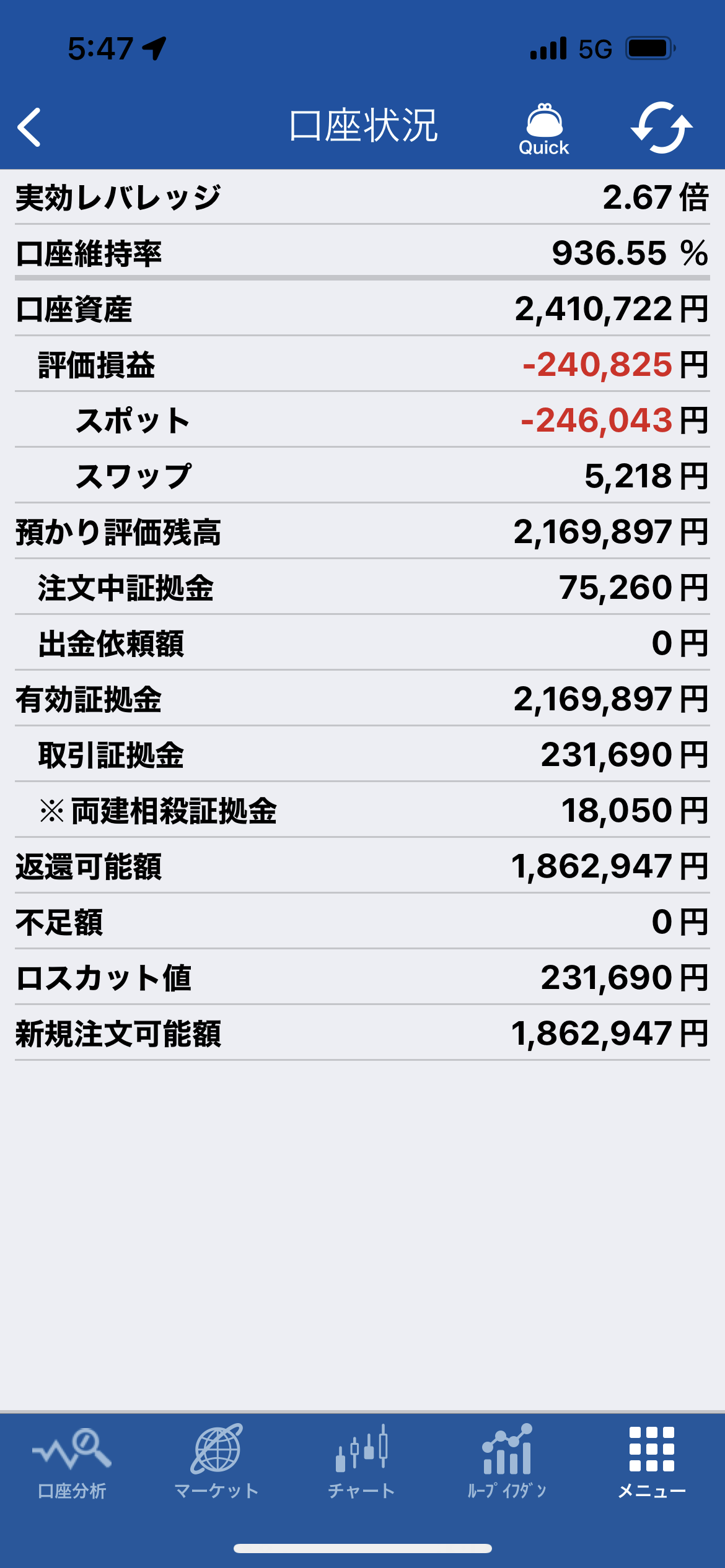
Task: Tap the back arrow in header
Action: pyautogui.click(x=29, y=127)
